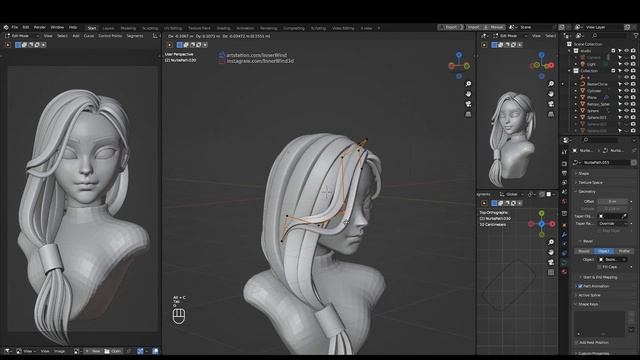This screenshot has height=360, width=640.
Task: Open the File menu
Action: pyautogui.click(x=15, y=27)
